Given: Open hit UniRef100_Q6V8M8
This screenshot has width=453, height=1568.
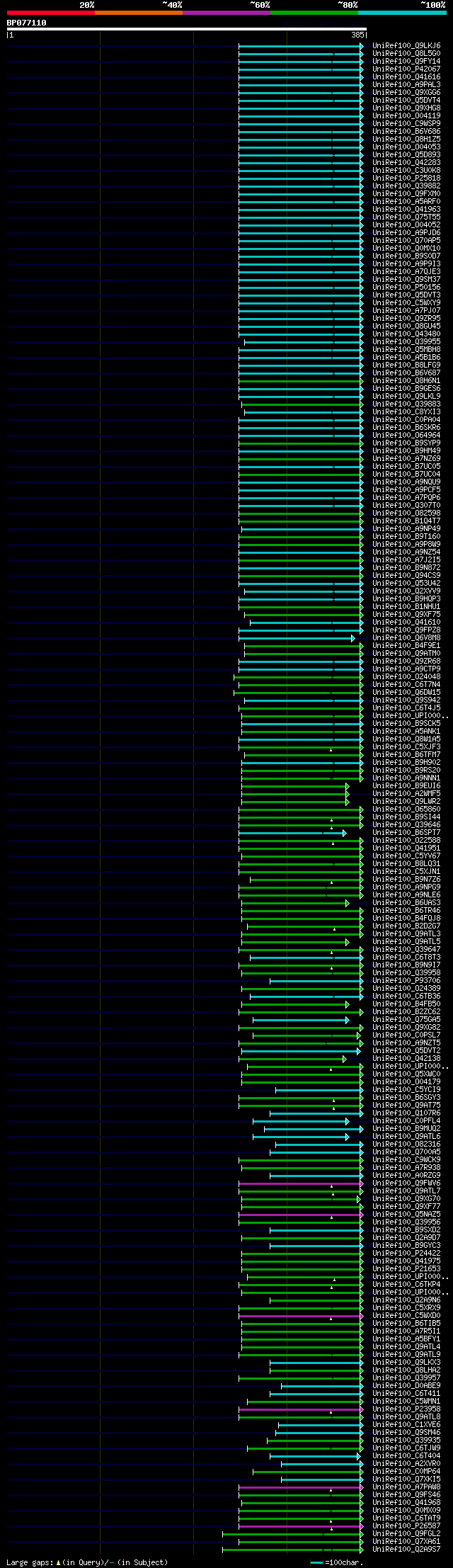Looking at the screenshot, I should pyautogui.click(x=406, y=637).
